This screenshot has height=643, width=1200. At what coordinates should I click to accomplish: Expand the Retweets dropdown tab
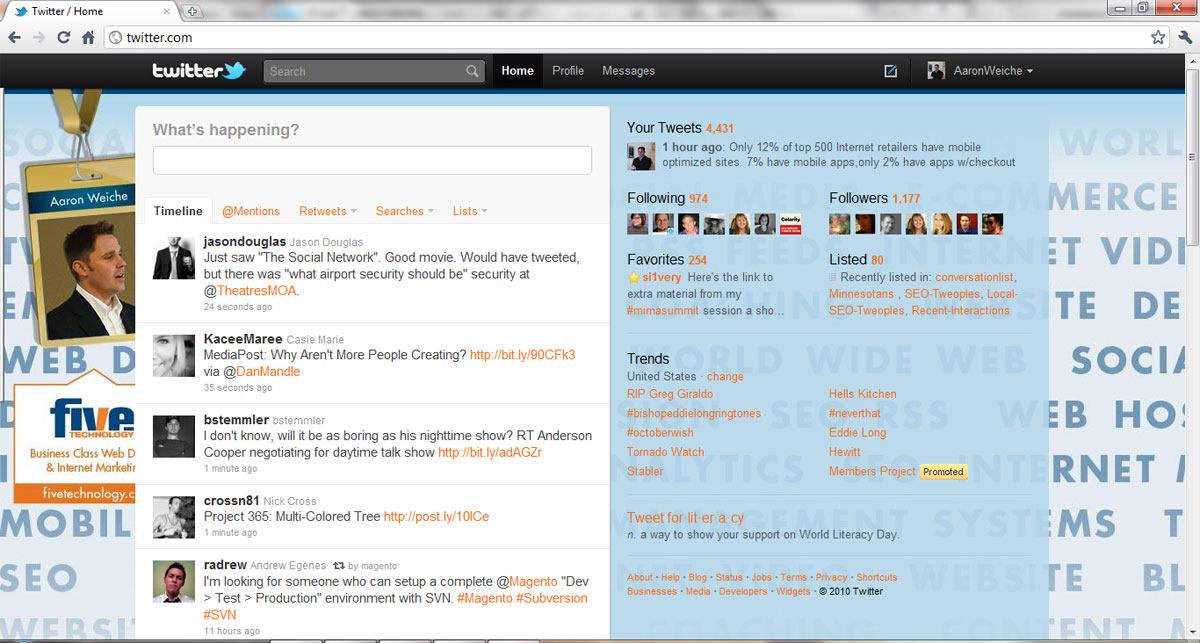click(x=329, y=211)
